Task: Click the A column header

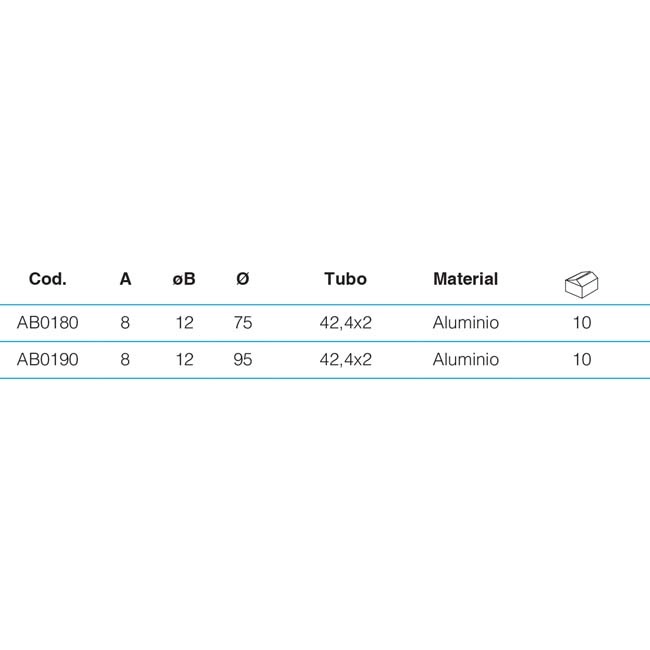Action: click(125, 279)
